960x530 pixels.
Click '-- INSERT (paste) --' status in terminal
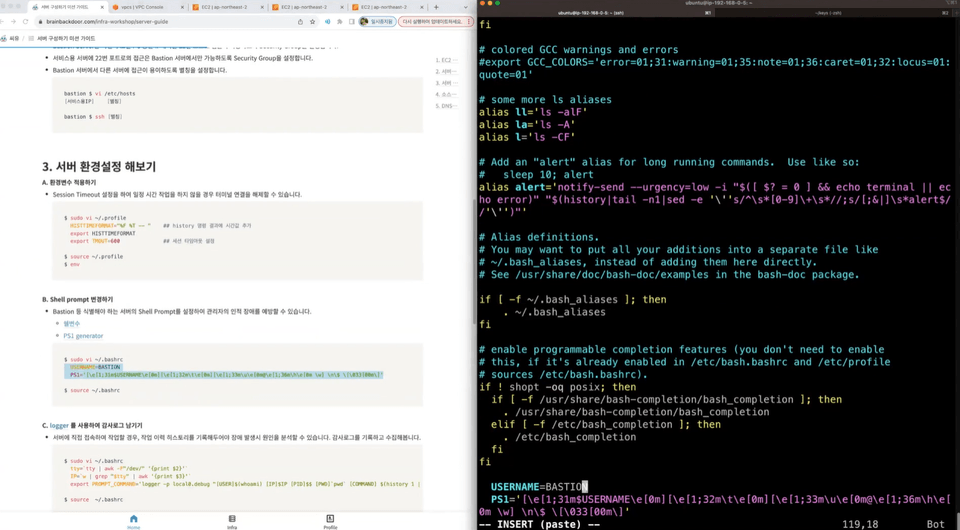point(539,524)
